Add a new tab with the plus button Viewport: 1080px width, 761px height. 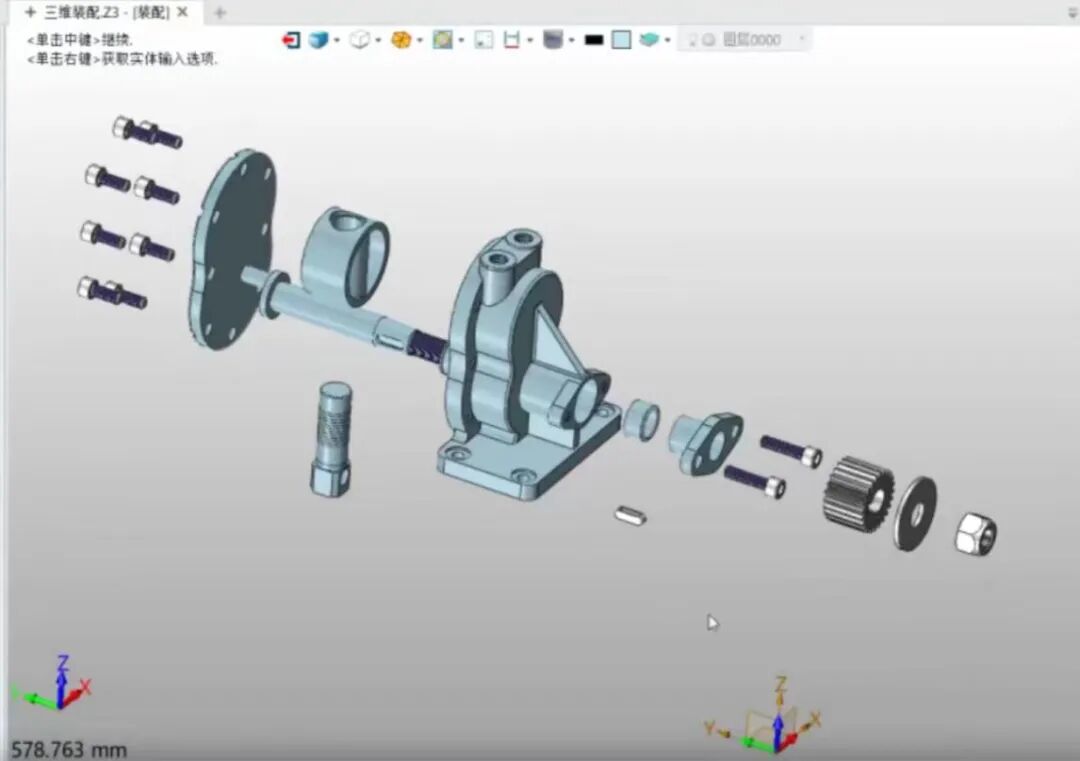[220, 12]
